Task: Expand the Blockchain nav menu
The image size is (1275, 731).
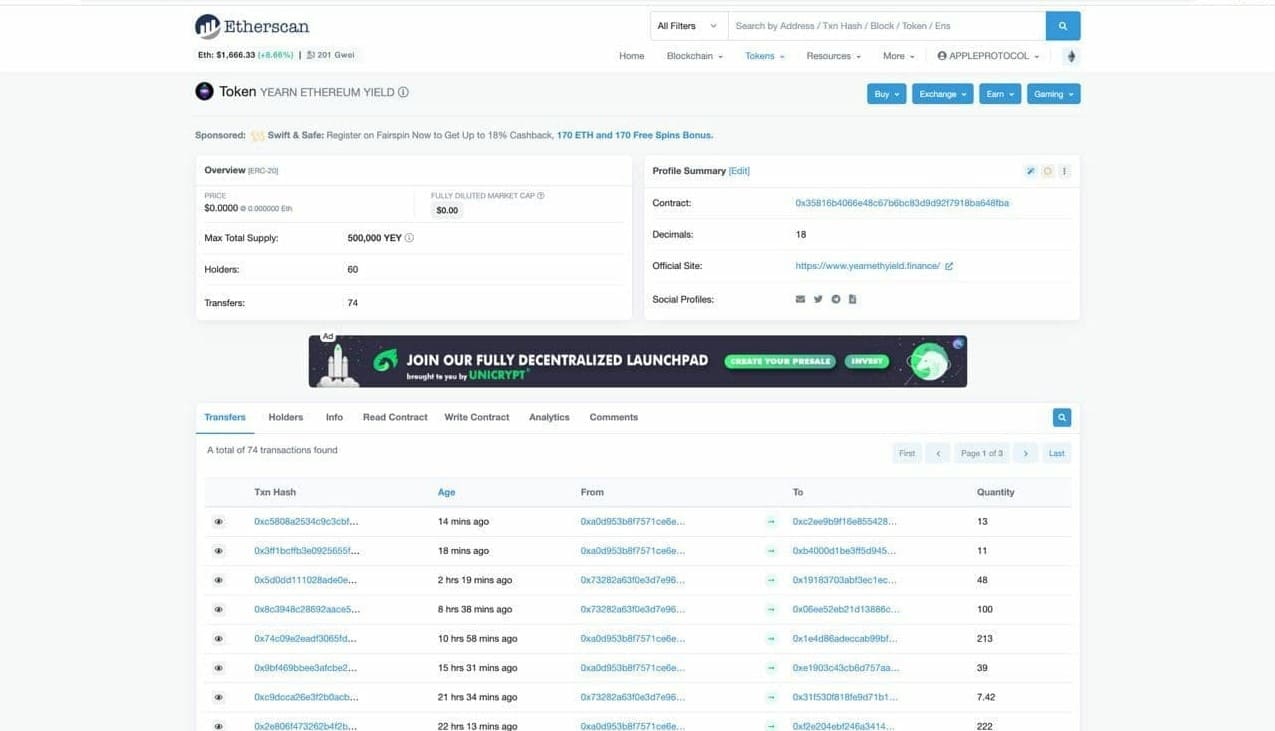Action: pos(694,56)
